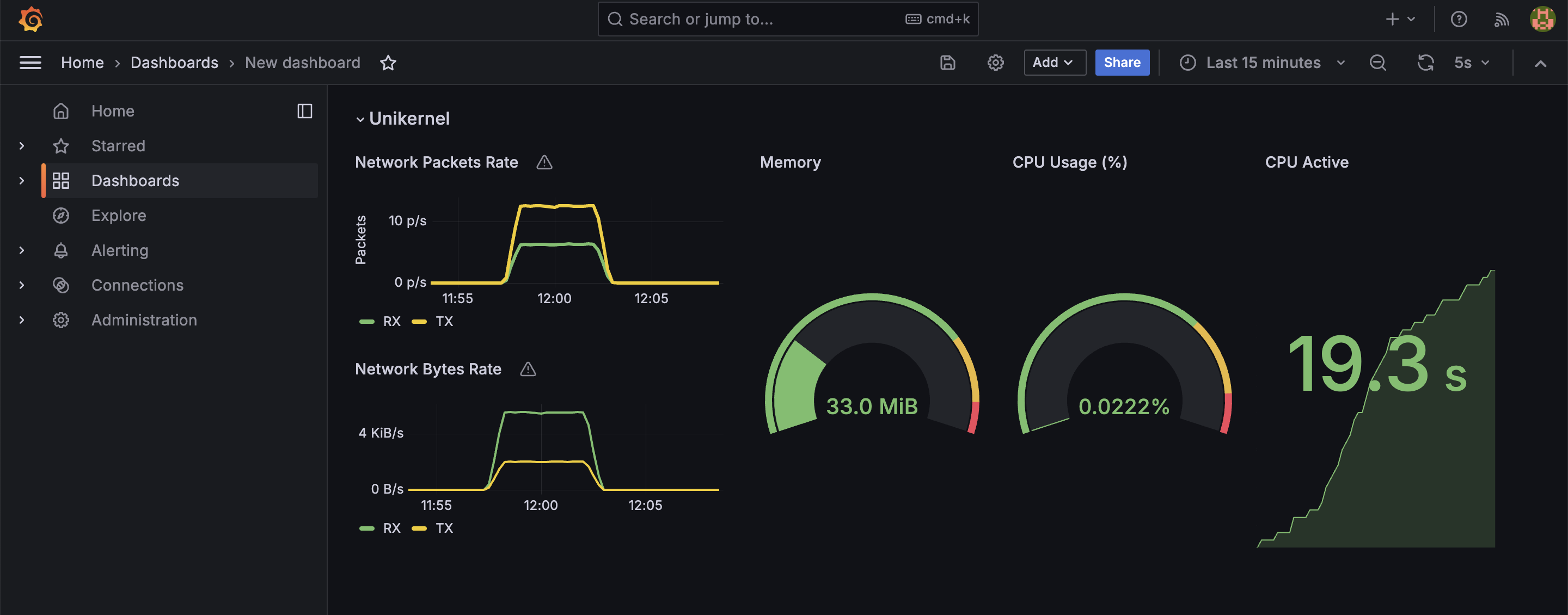The image size is (1568, 615).
Task: Click the Dashboards grid icon in sidebar
Action: point(61,181)
